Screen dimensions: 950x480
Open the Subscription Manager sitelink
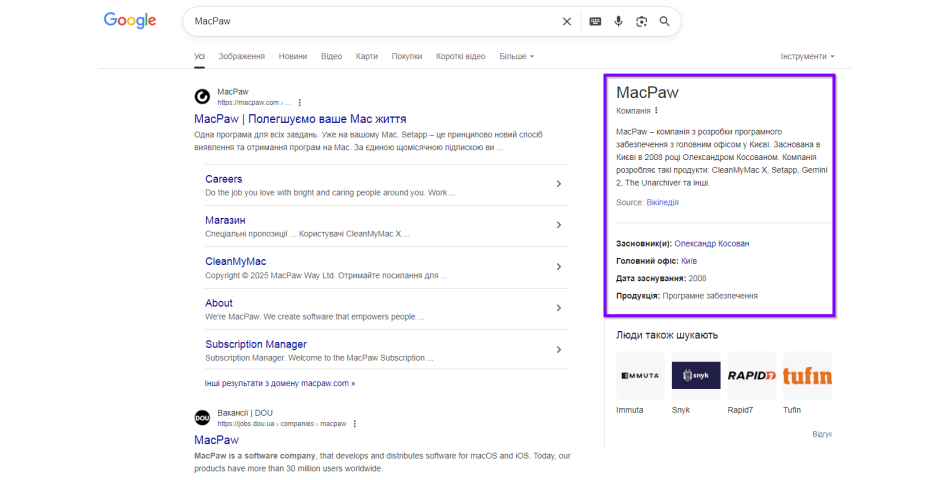click(x=256, y=344)
